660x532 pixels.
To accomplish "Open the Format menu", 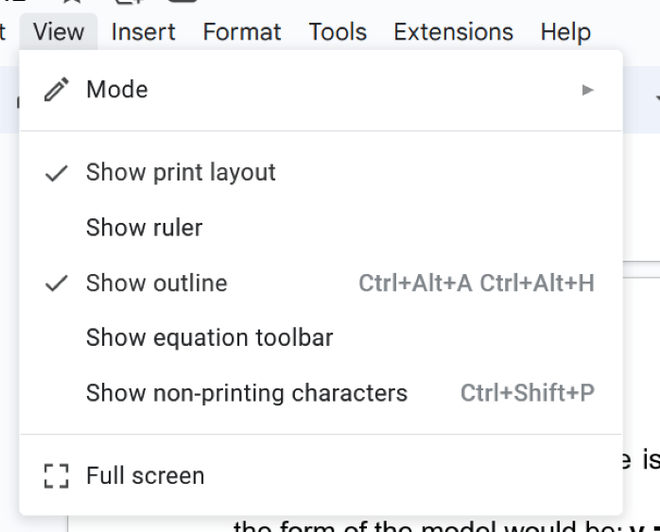I will (242, 32).
